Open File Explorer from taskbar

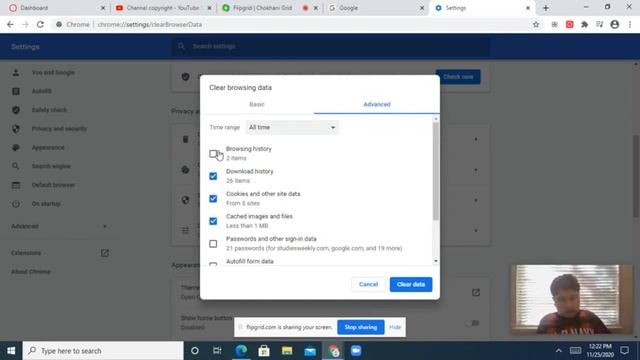click(287, 351)
